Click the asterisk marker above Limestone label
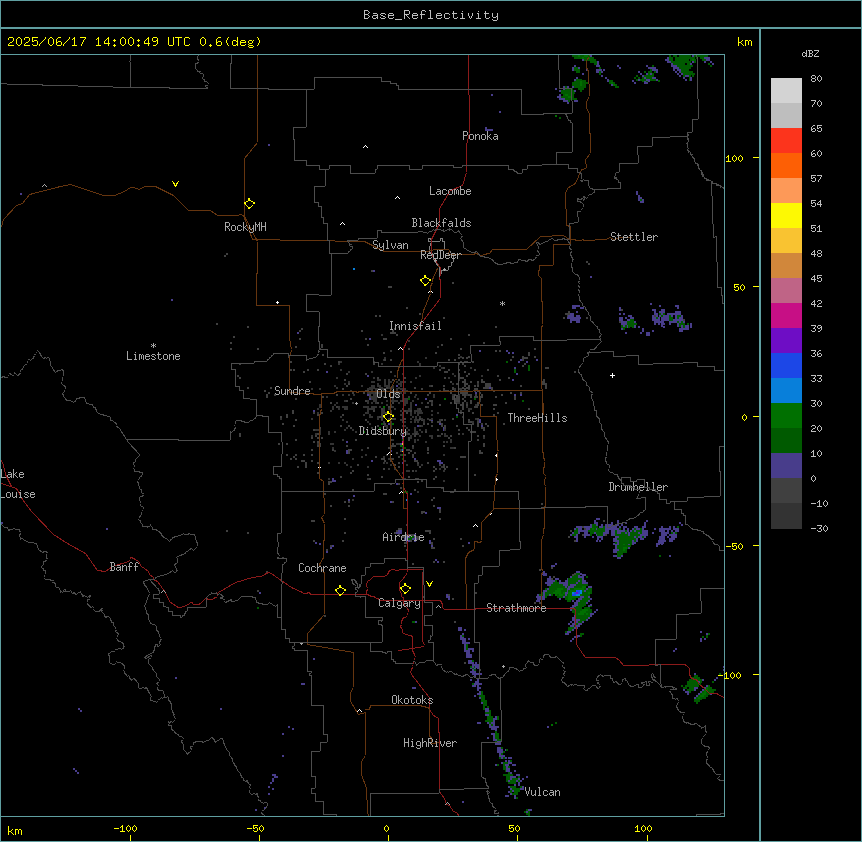Viewport: 862px width, 842px height. (x=153, y=346)
